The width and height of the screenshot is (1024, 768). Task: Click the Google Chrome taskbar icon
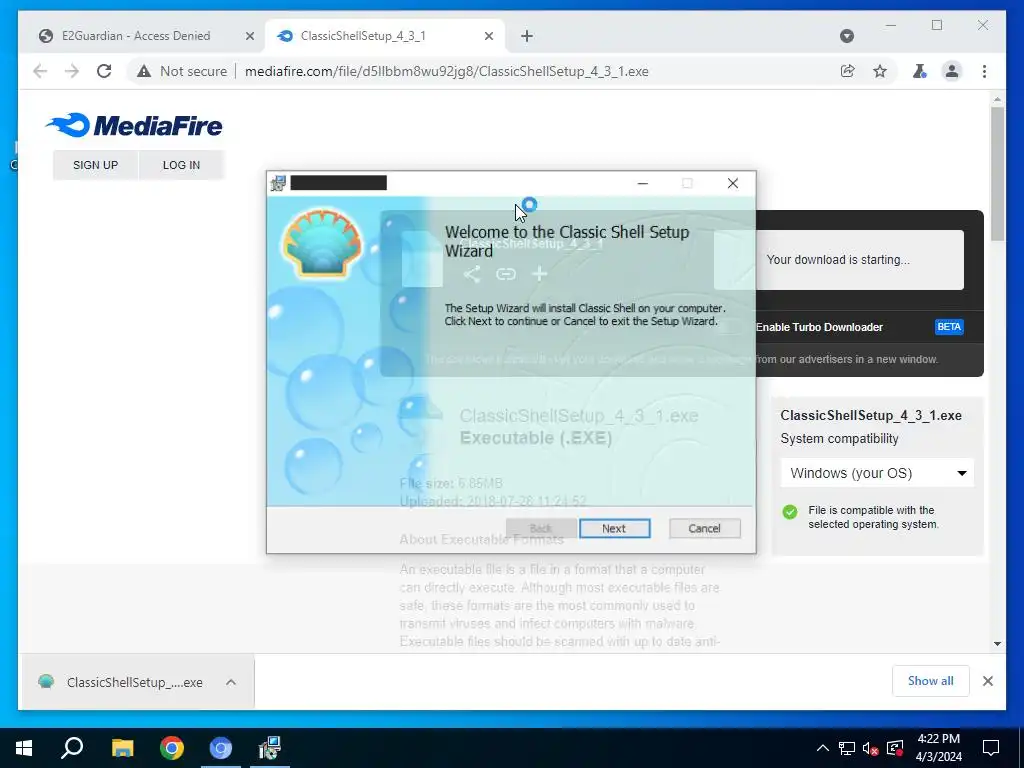tap(172, 748)
